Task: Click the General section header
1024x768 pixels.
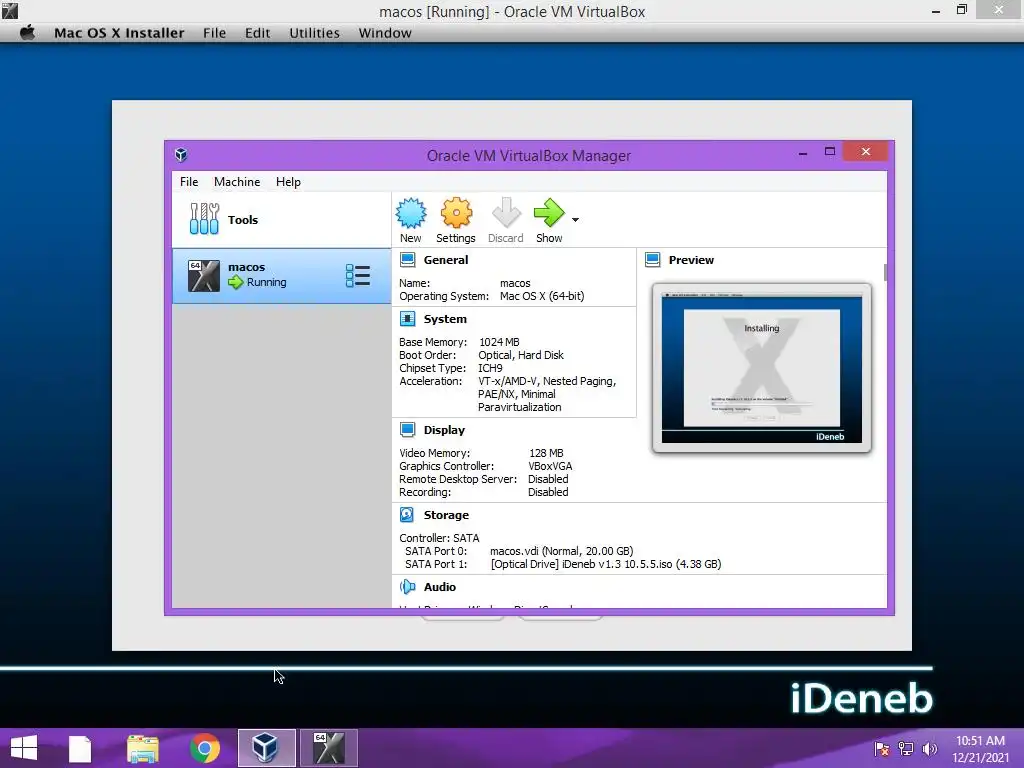Action: [x=446, y=260]
